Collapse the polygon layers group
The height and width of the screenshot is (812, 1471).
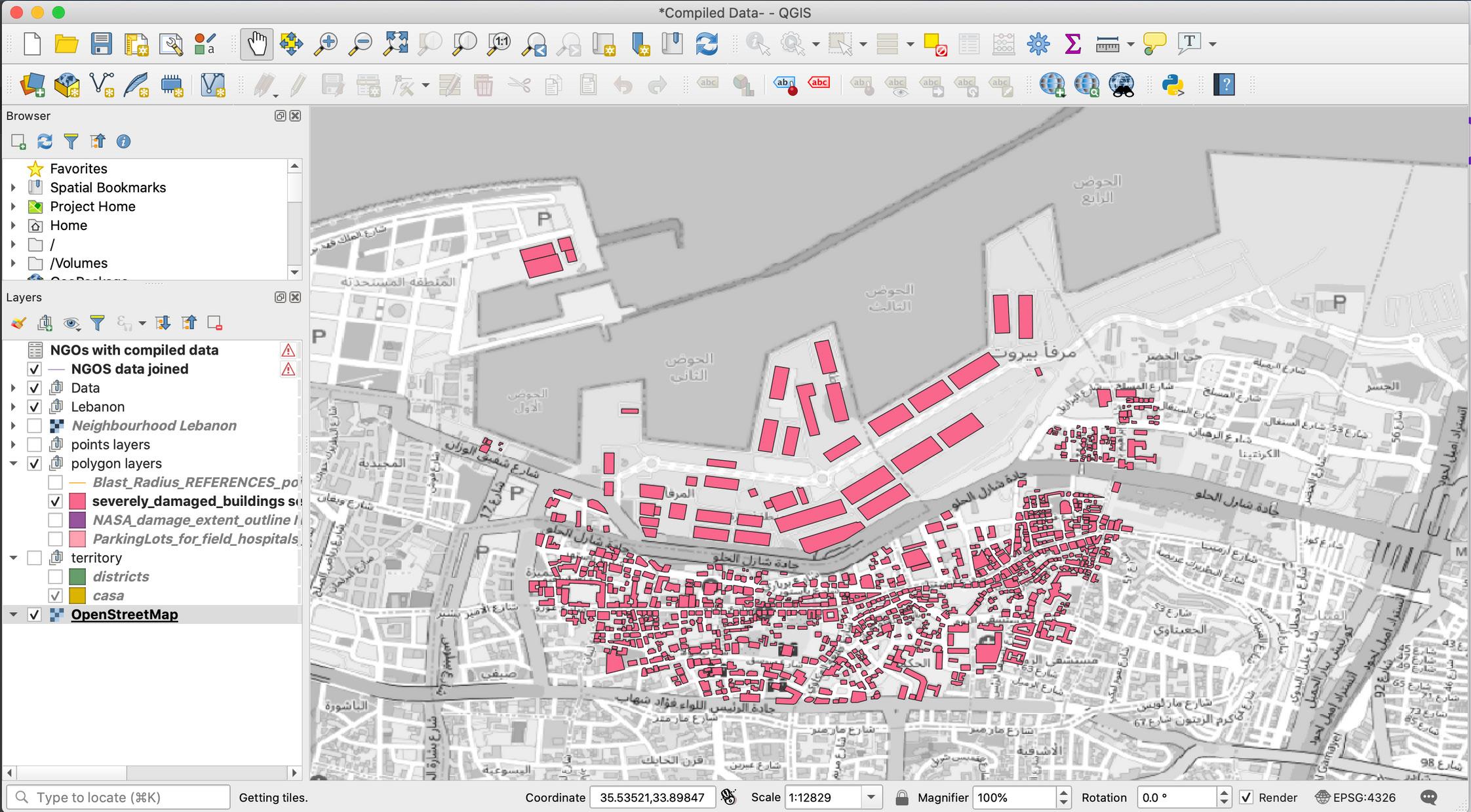(13, 463)
